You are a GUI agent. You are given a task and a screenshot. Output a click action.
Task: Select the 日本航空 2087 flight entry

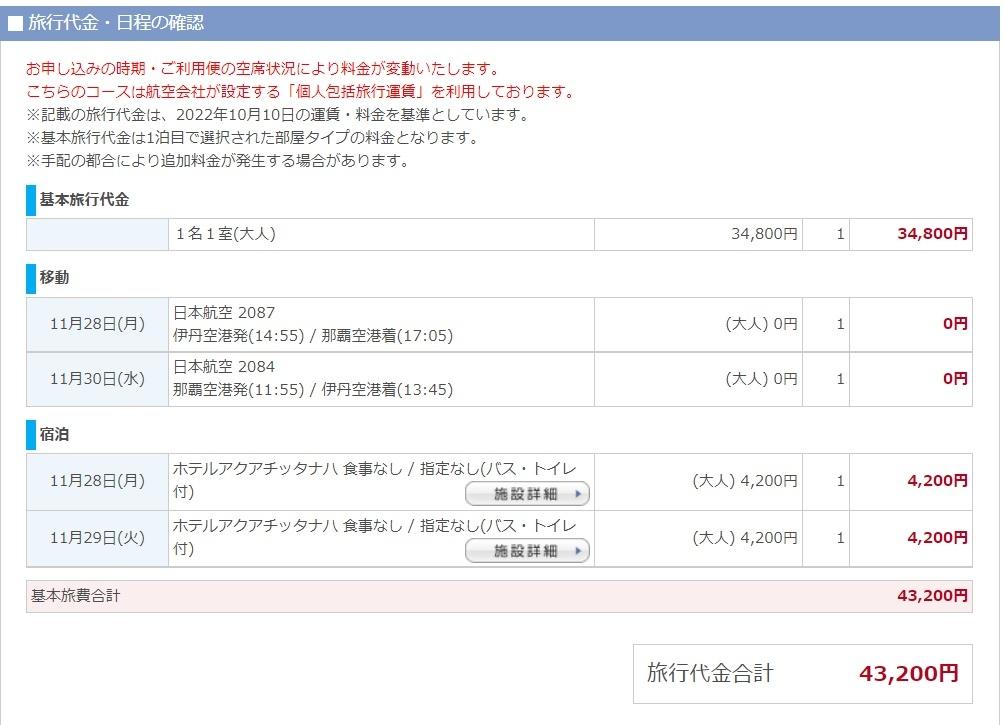(224, 312)
